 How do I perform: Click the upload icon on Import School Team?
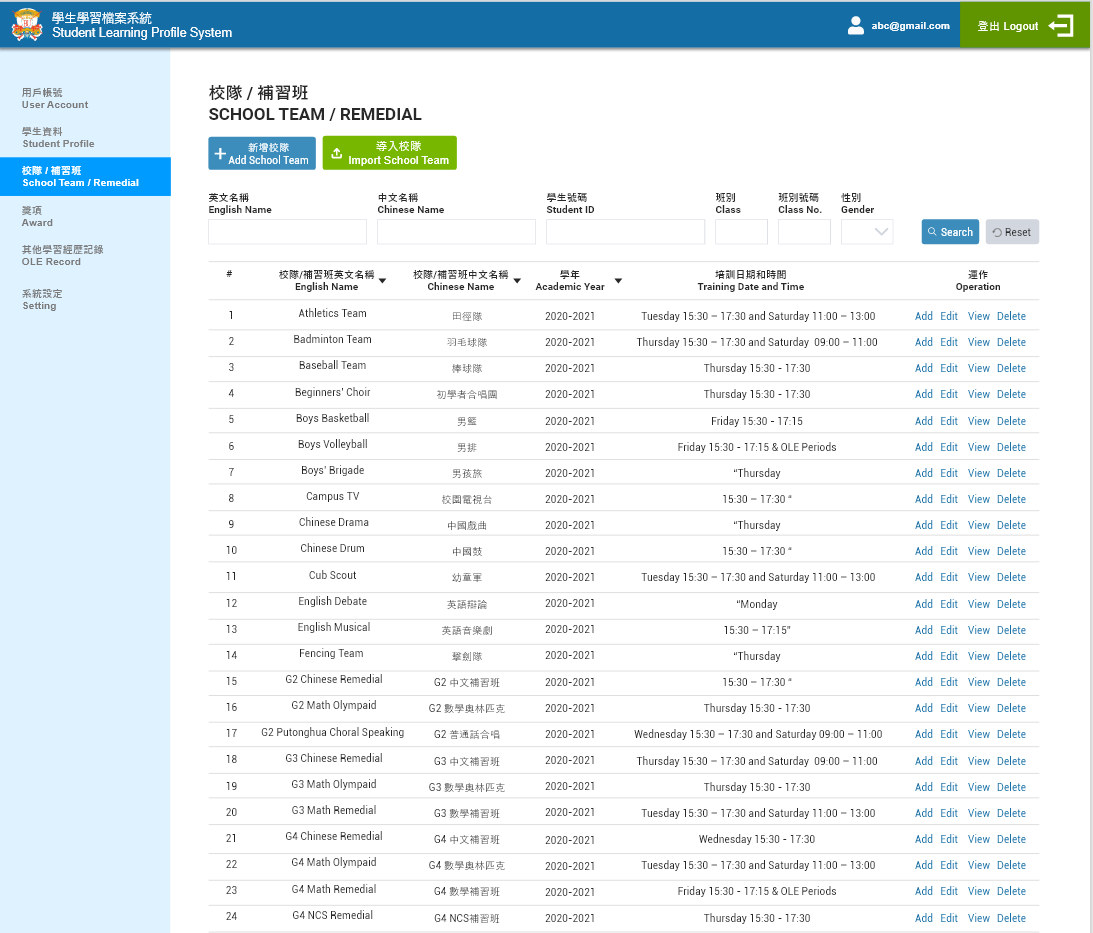coord(337,154)
